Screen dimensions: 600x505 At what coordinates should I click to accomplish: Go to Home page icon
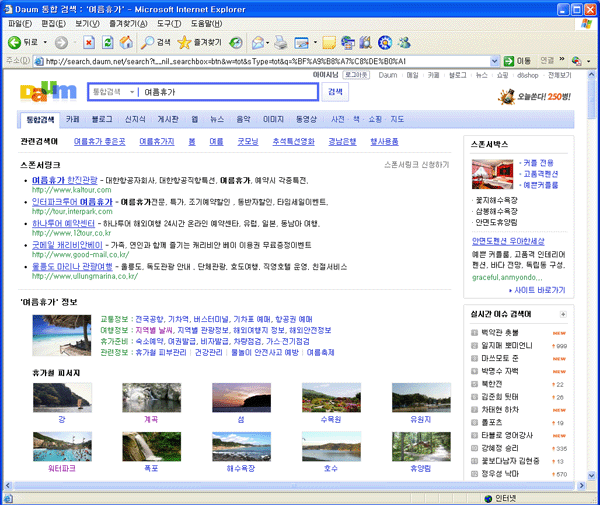click(126, 42)
